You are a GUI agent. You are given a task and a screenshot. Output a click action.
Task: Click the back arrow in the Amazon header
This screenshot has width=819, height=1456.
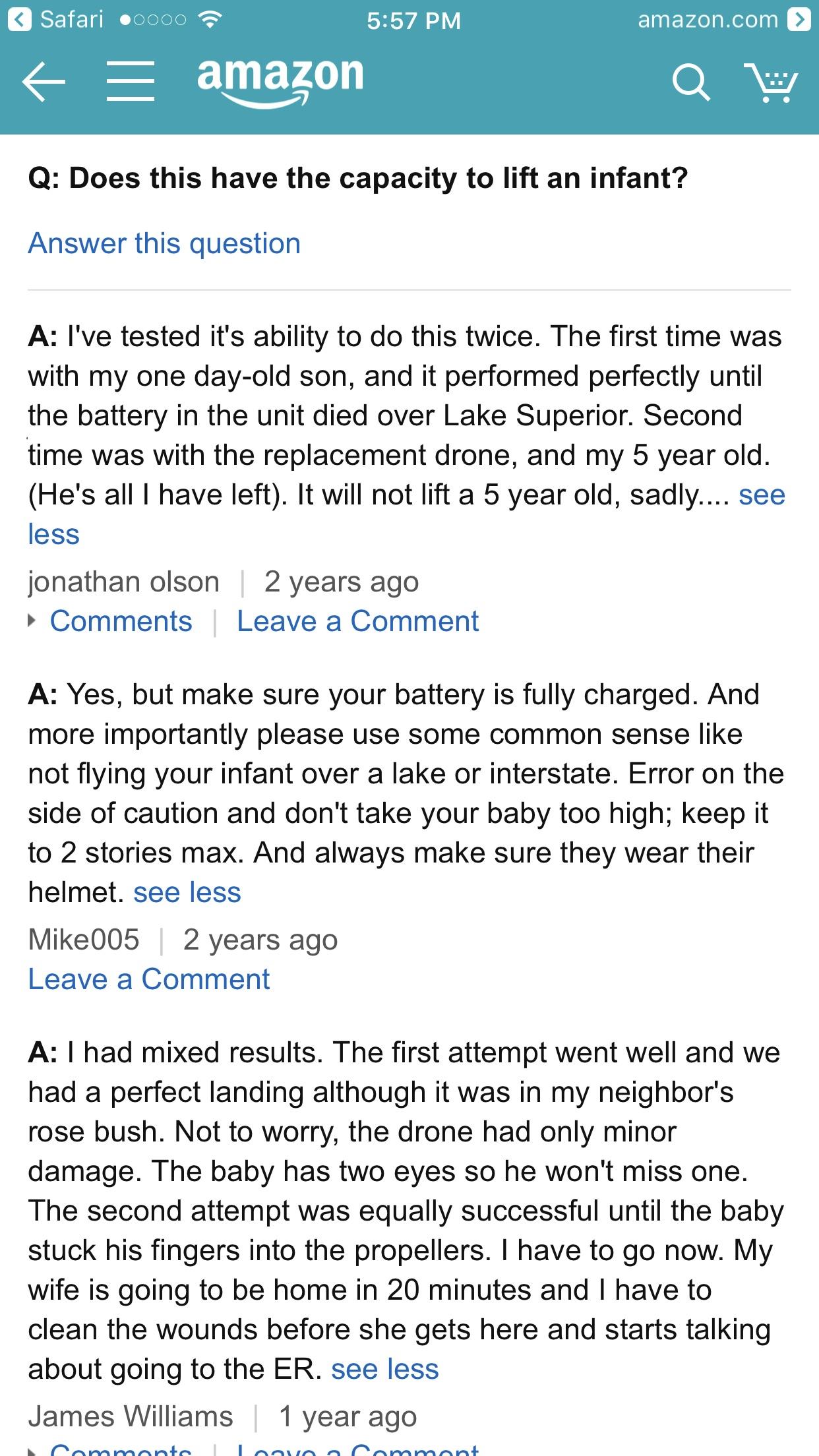click(x=44, y=82)
